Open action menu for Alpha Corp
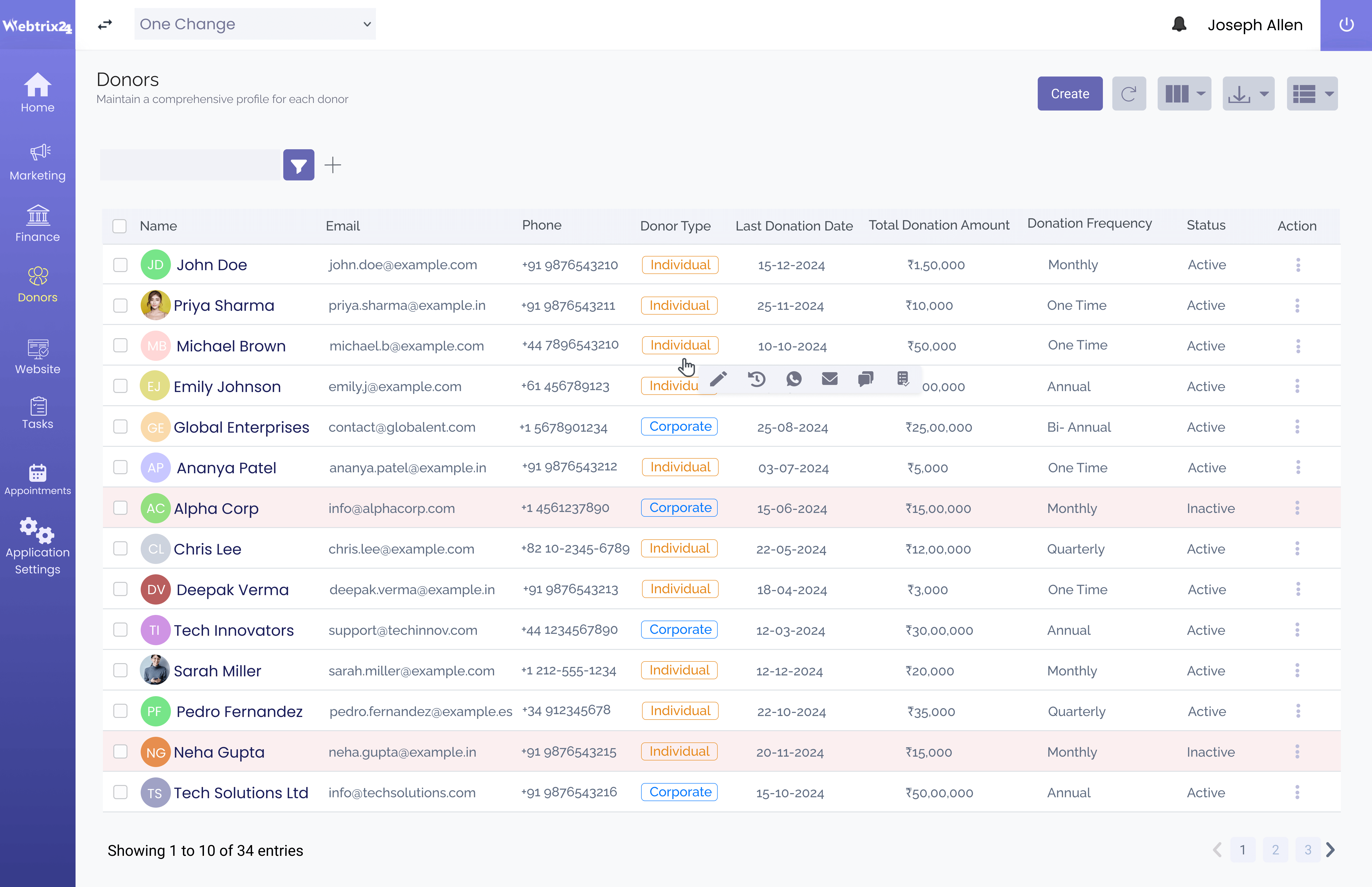 [1297, 508]
